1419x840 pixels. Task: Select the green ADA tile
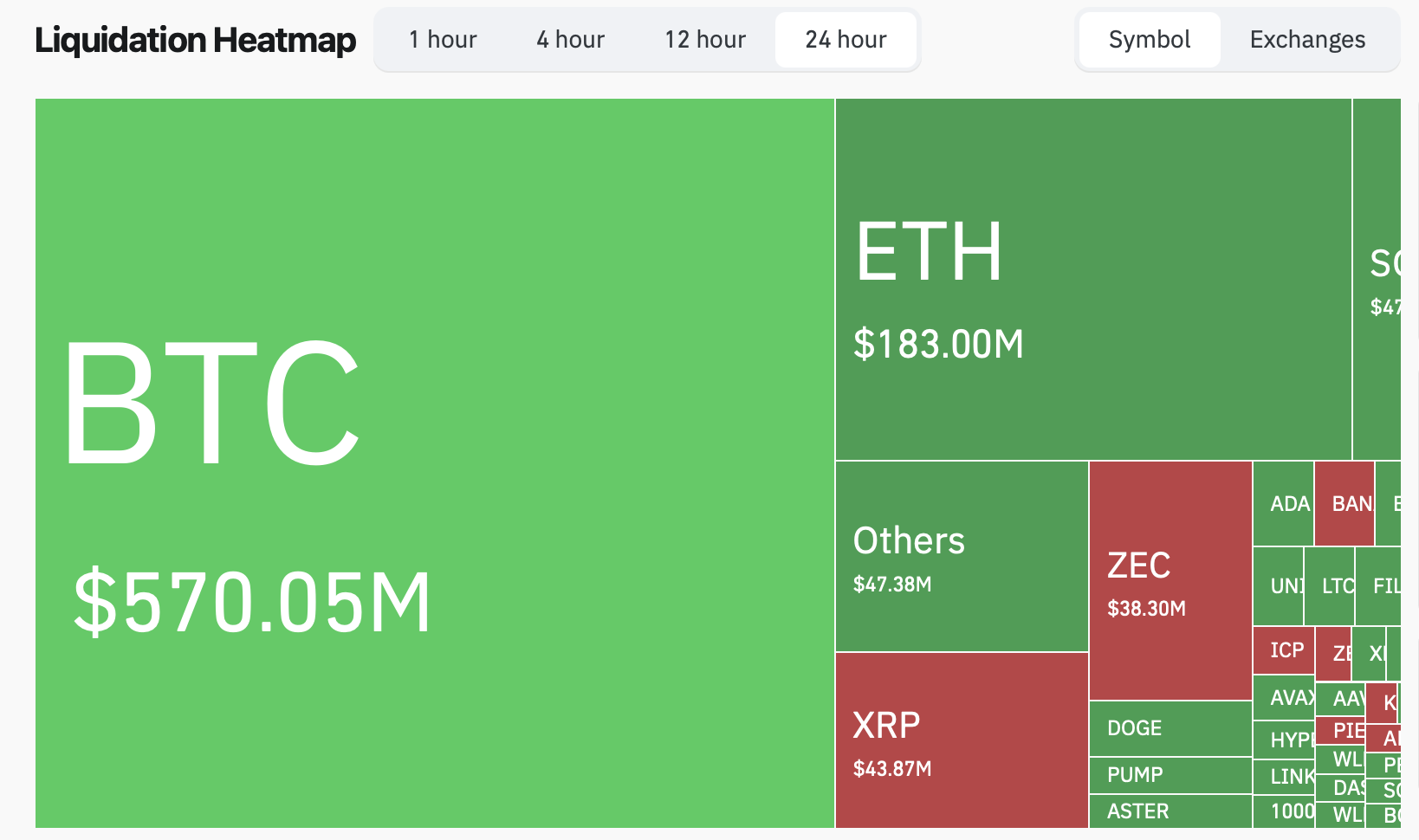[1284, 504]
